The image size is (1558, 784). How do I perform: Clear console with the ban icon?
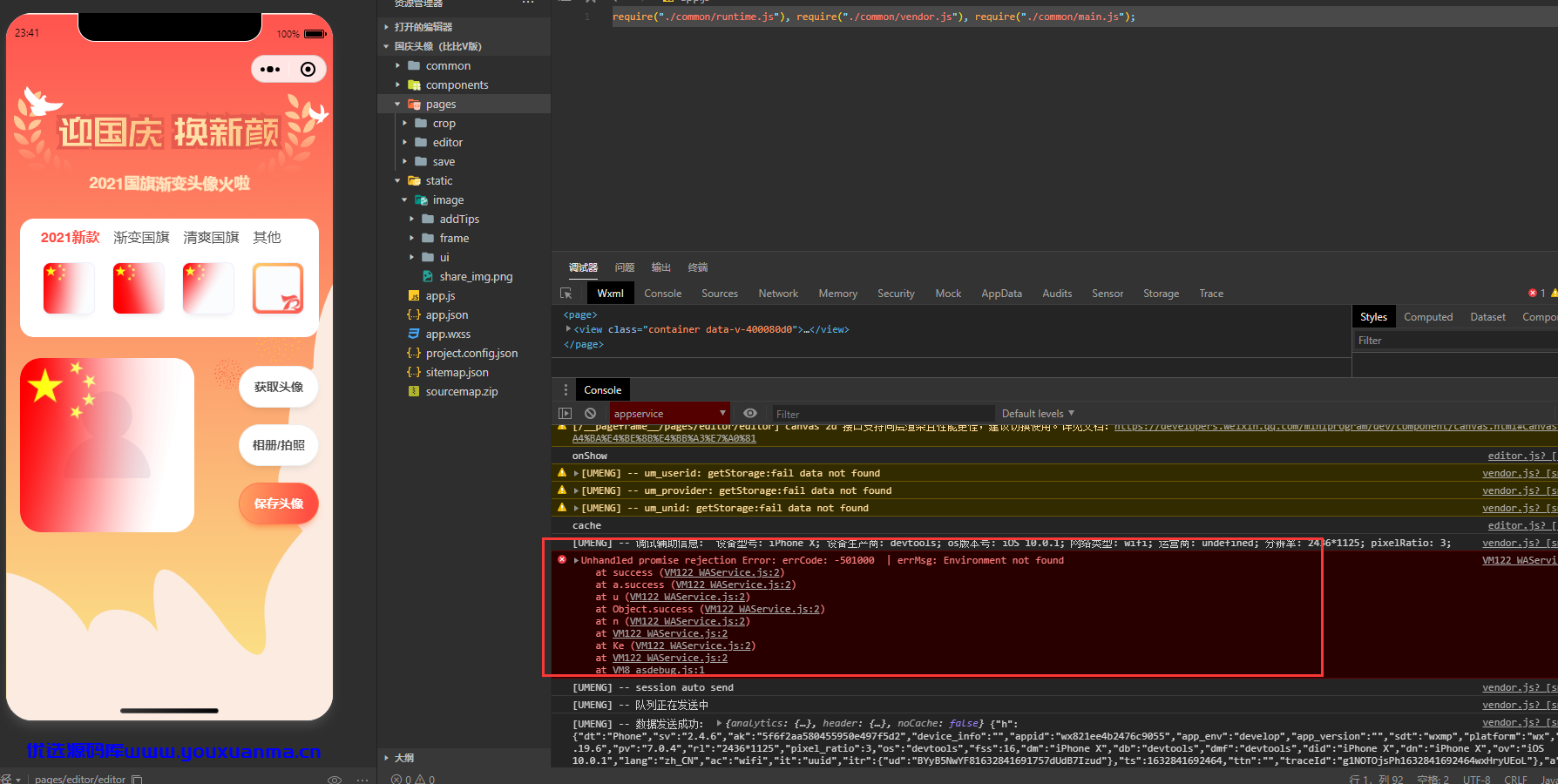click(x=591, y=414)
